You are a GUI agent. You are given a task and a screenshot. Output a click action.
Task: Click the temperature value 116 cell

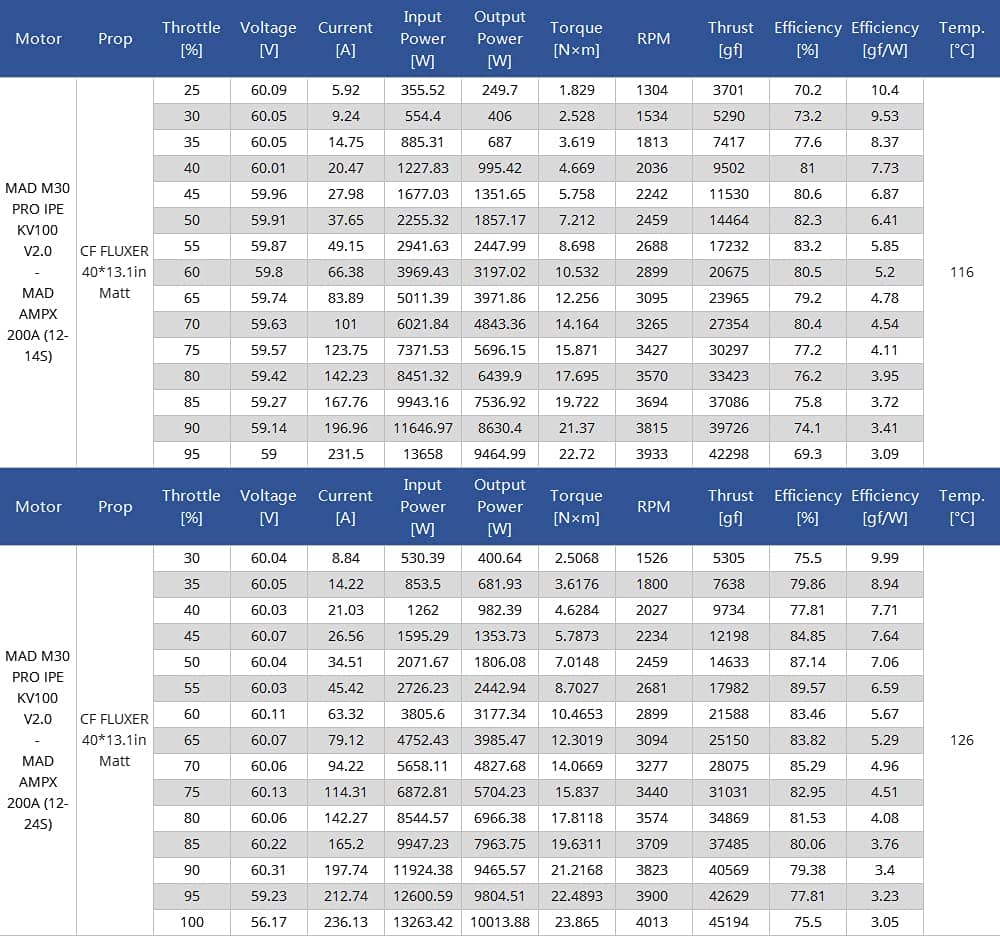coord(961,272)
